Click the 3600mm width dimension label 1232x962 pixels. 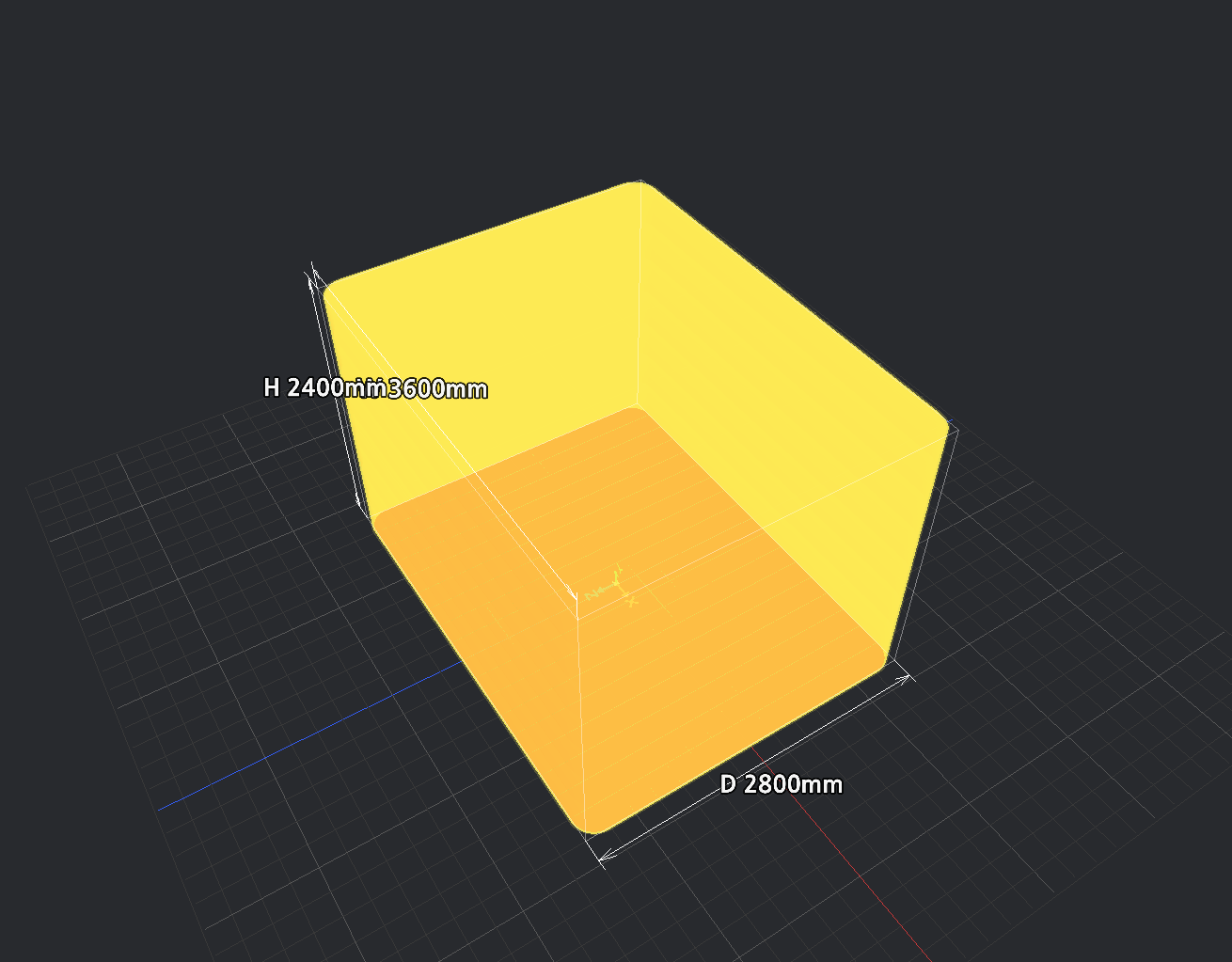point(437,388)
